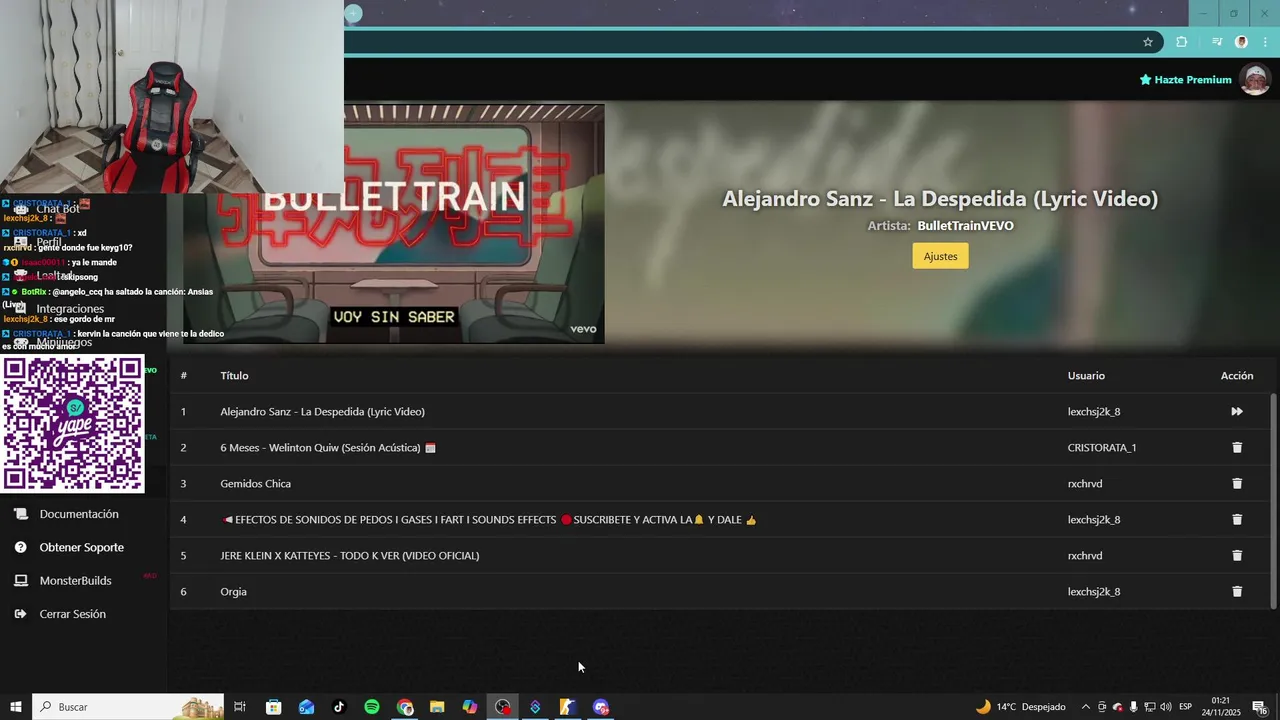
Task: Click the page scrollbar on the right
Action: tap(1273, 500)
